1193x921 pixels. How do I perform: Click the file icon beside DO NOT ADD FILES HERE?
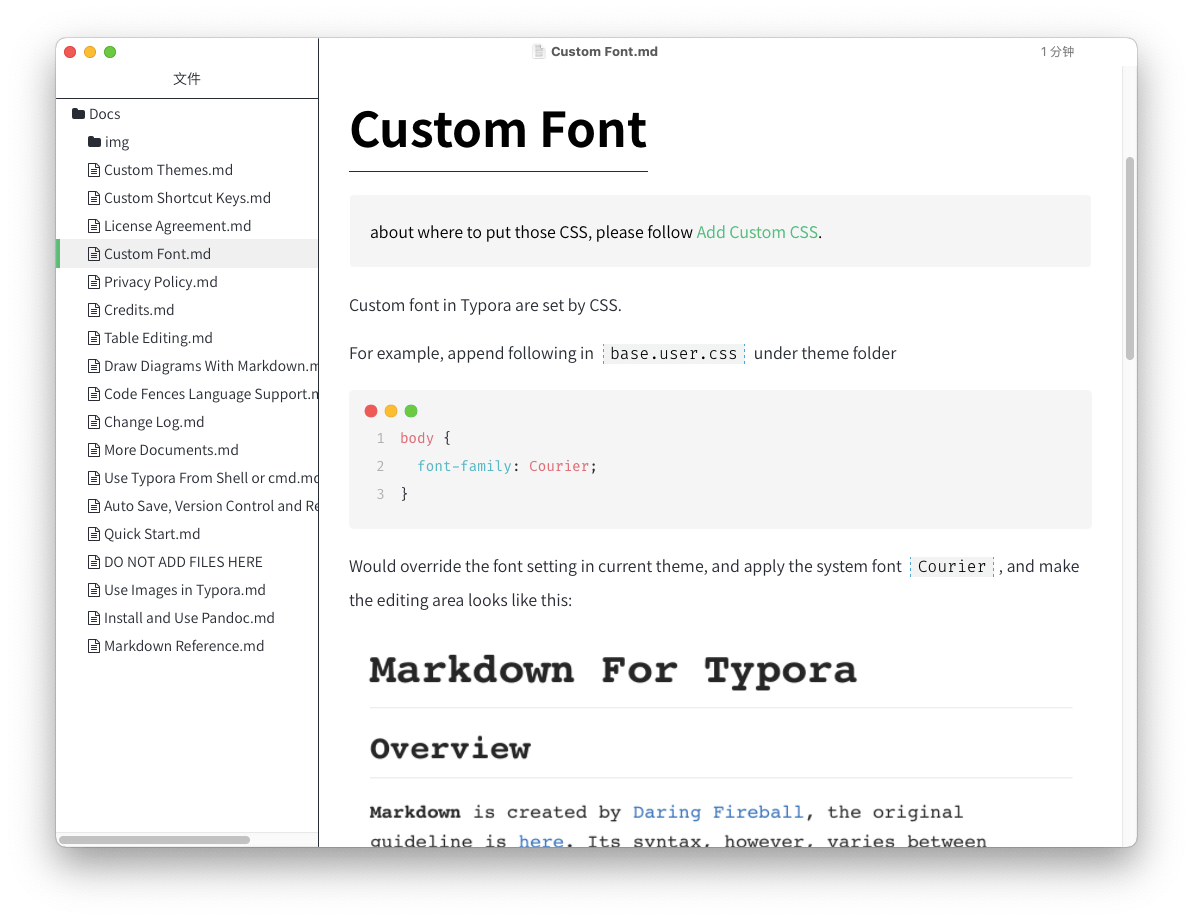[x=94, y=562]
